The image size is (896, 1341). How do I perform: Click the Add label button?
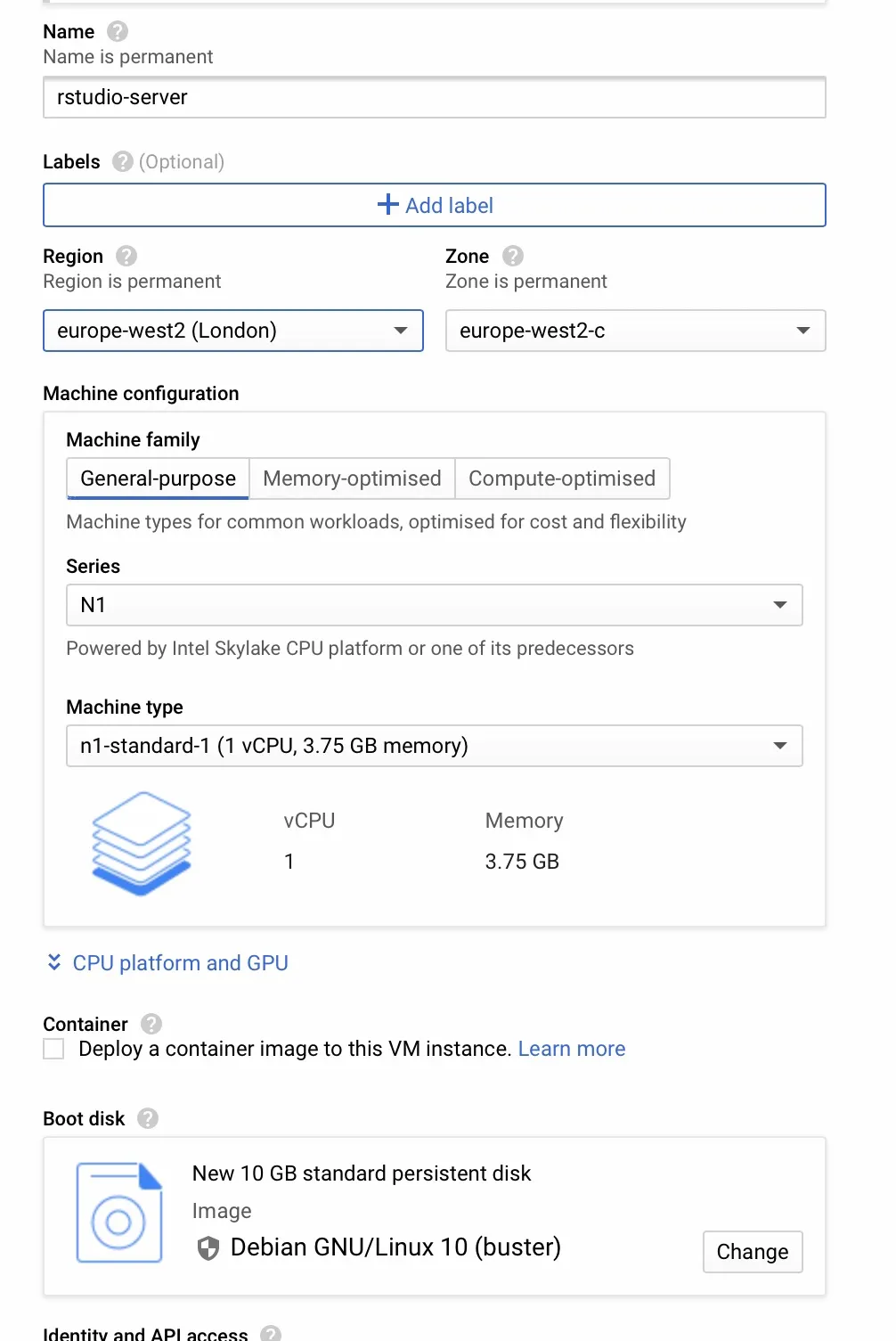pyautogui.click(x=435, y=205)
